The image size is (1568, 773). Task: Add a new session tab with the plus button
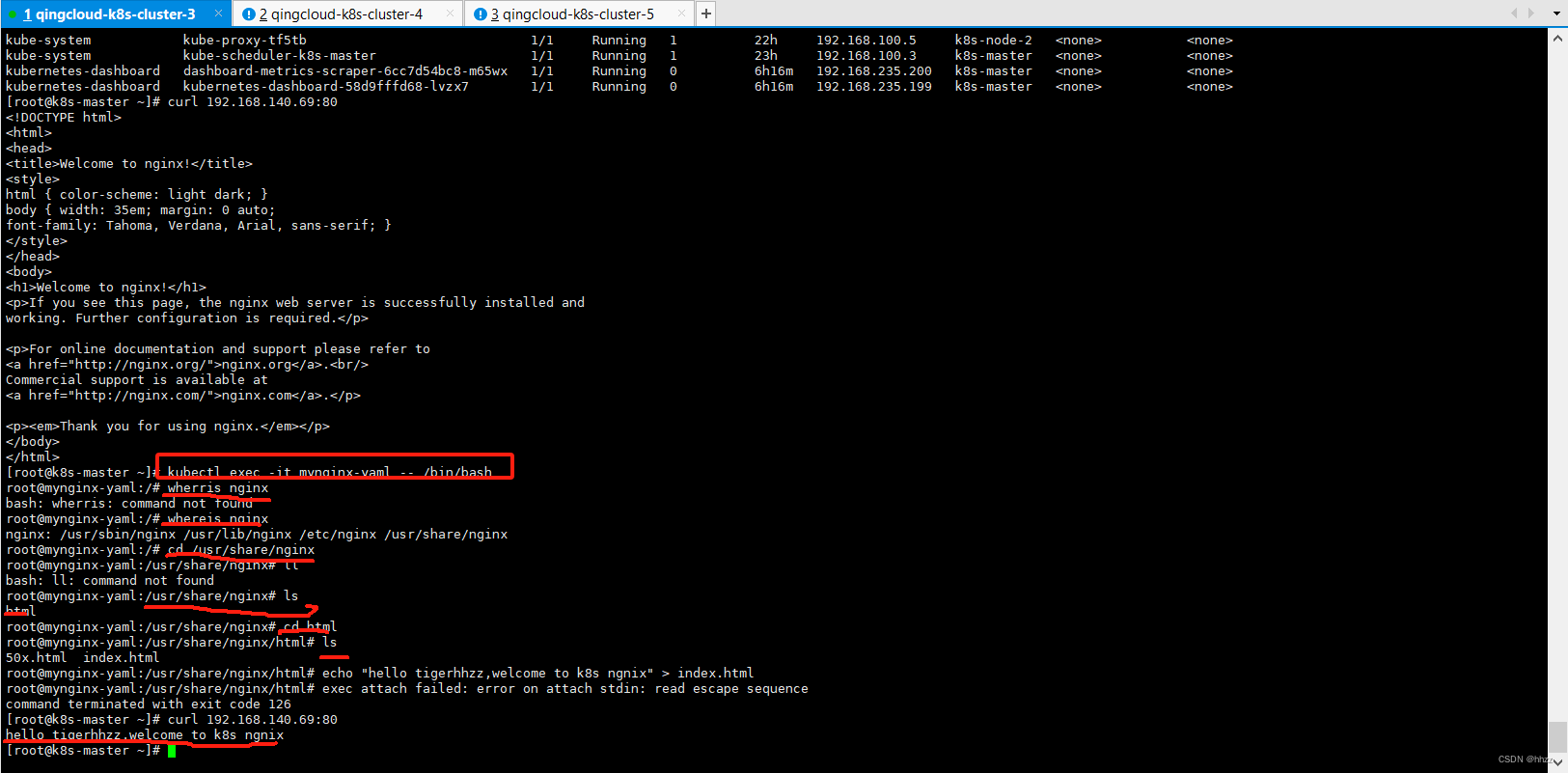[x=706, y=14]
